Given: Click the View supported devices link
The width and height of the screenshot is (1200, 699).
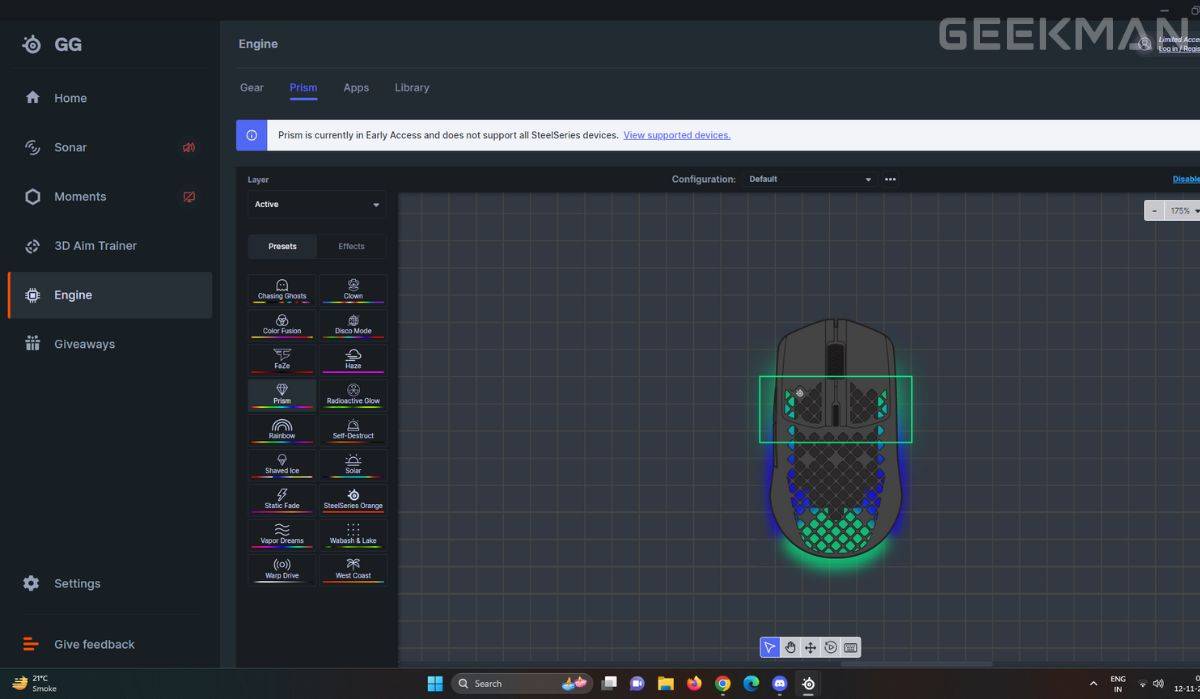Looking at the screenshot, I should 677,135.
